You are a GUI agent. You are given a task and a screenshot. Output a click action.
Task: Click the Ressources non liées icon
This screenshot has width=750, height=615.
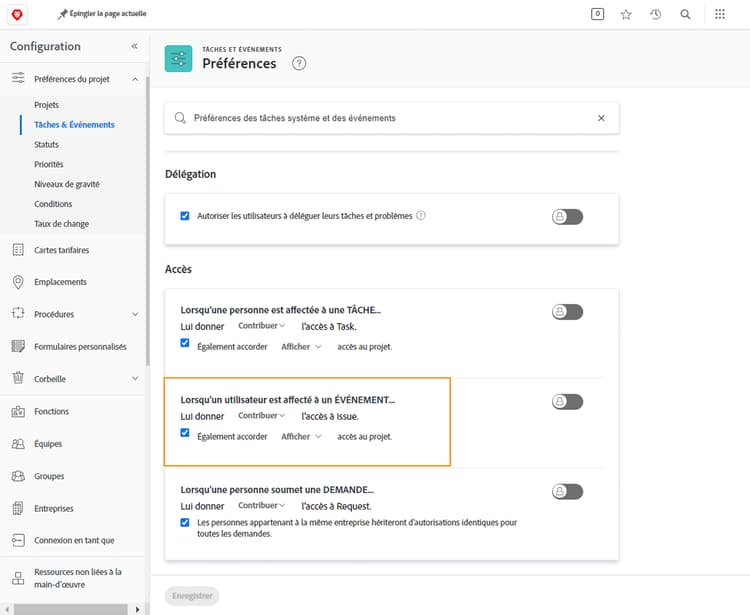18,578
